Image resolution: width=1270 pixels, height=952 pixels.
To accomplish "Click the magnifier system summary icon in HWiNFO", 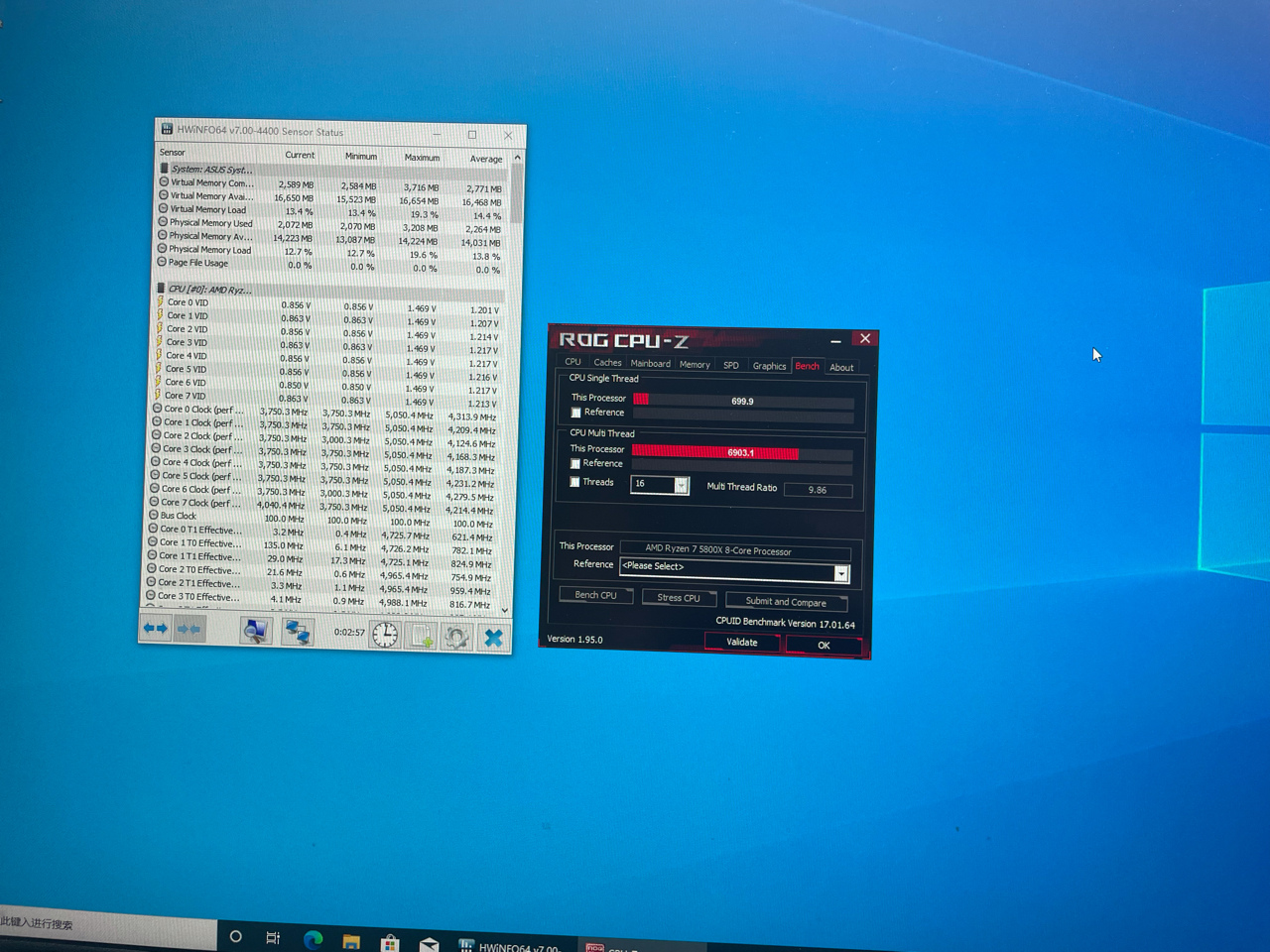I will pos(255,633).
